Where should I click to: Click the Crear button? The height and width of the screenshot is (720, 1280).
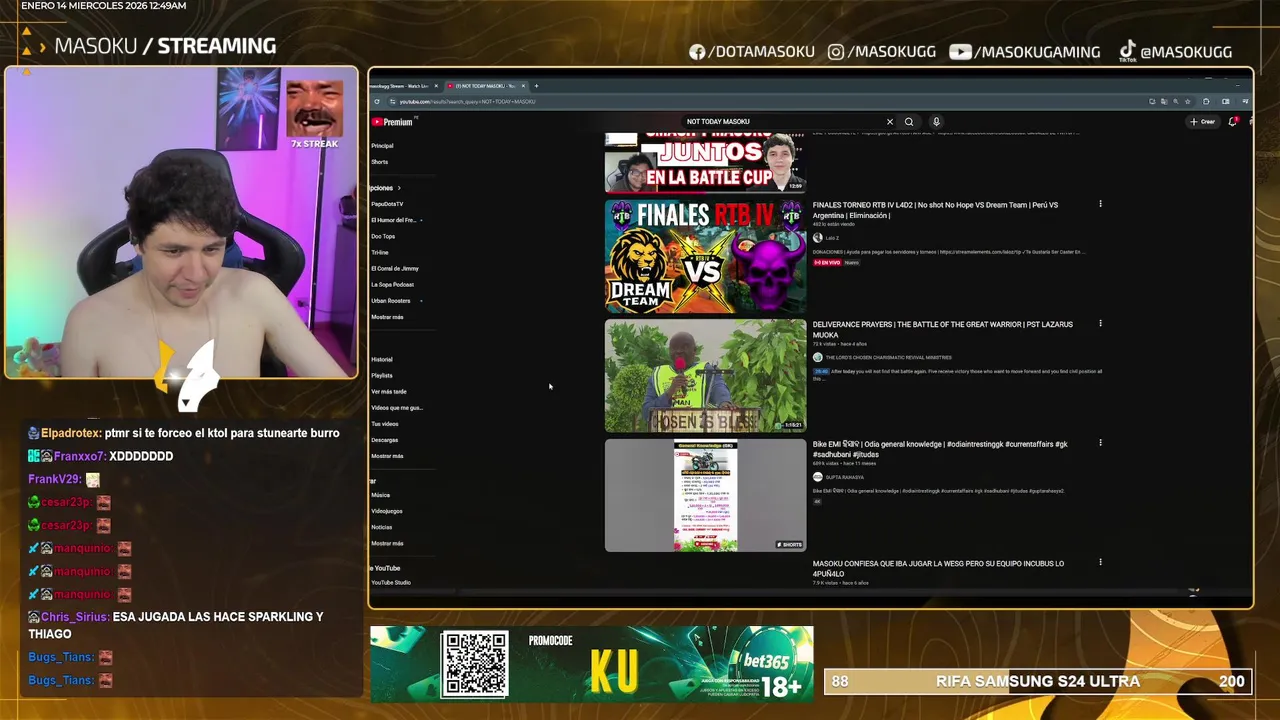pos(1202,122)
